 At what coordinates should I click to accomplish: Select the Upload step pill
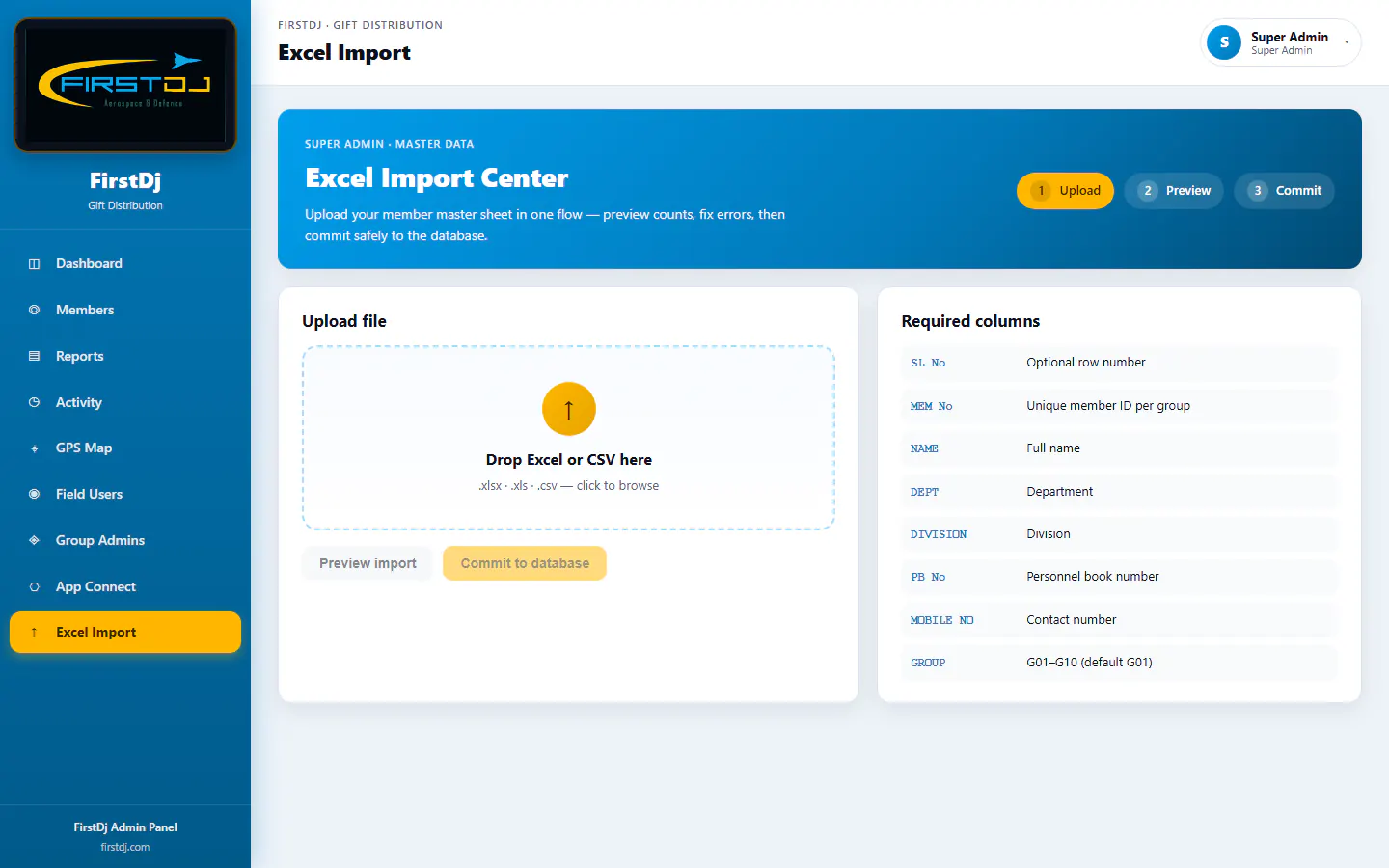[x=1065, y=191]
